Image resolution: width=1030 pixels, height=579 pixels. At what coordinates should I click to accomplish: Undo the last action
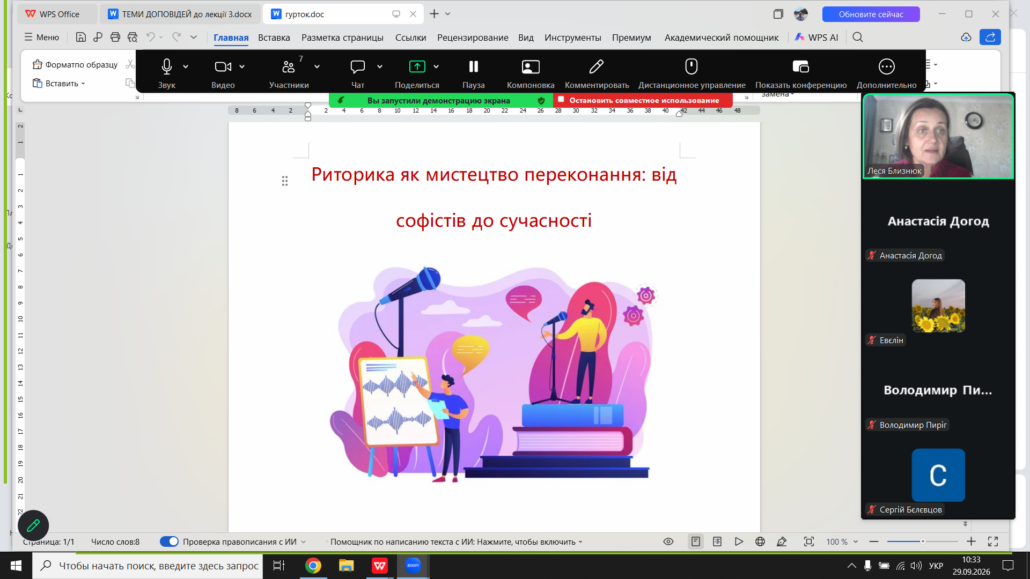pyautogui.click(x=150, y=37)
